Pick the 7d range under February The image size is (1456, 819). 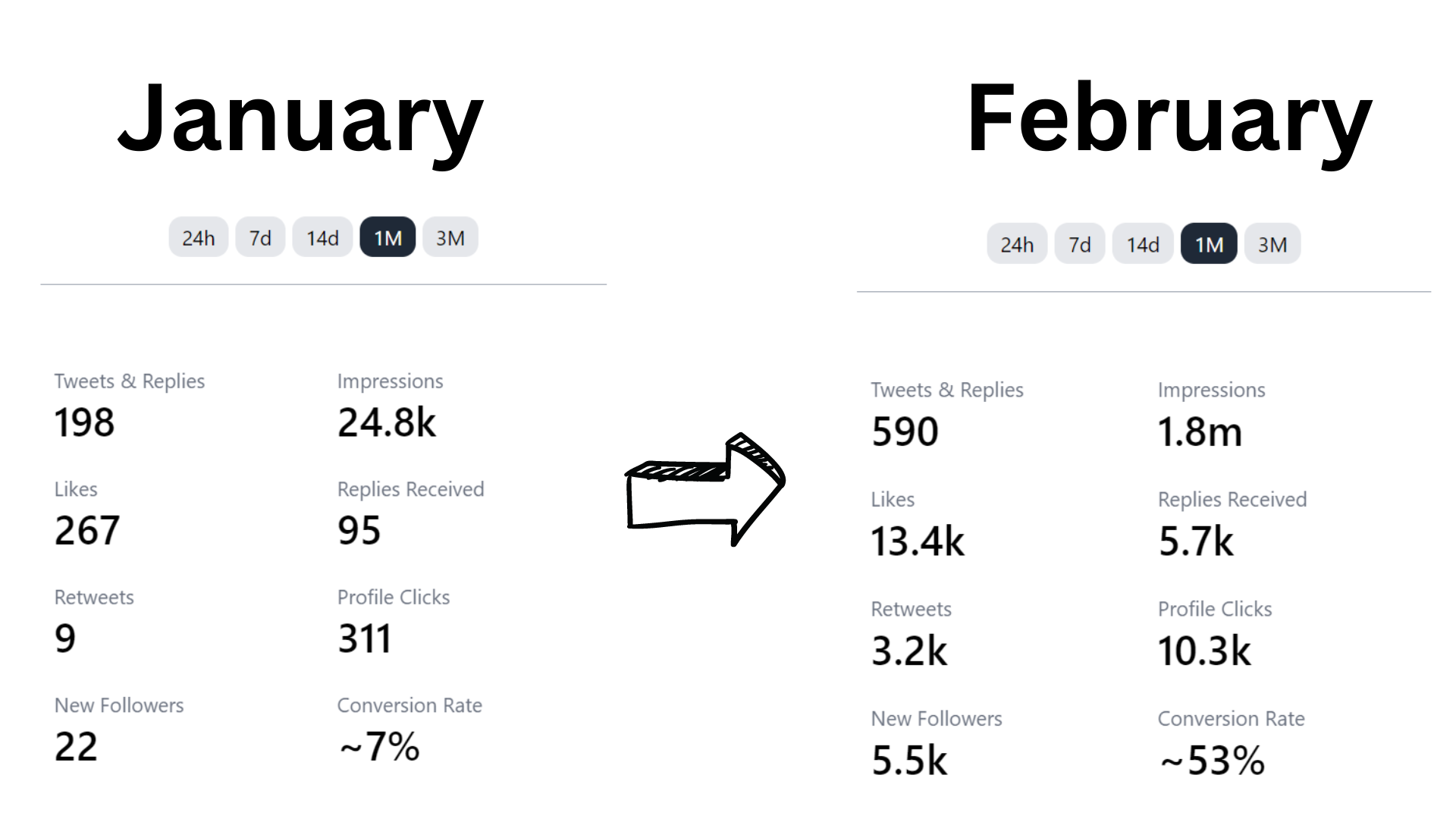[x=1080, y=244]
